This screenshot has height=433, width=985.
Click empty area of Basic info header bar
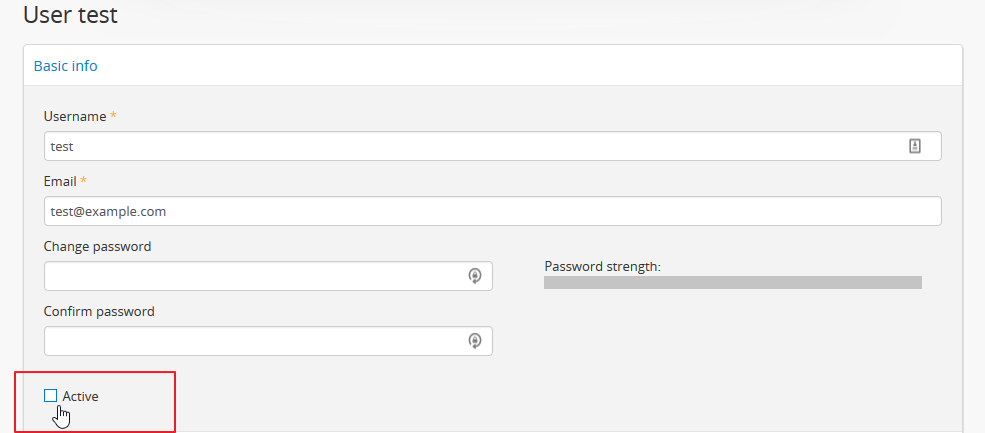(x=530, y=66)
